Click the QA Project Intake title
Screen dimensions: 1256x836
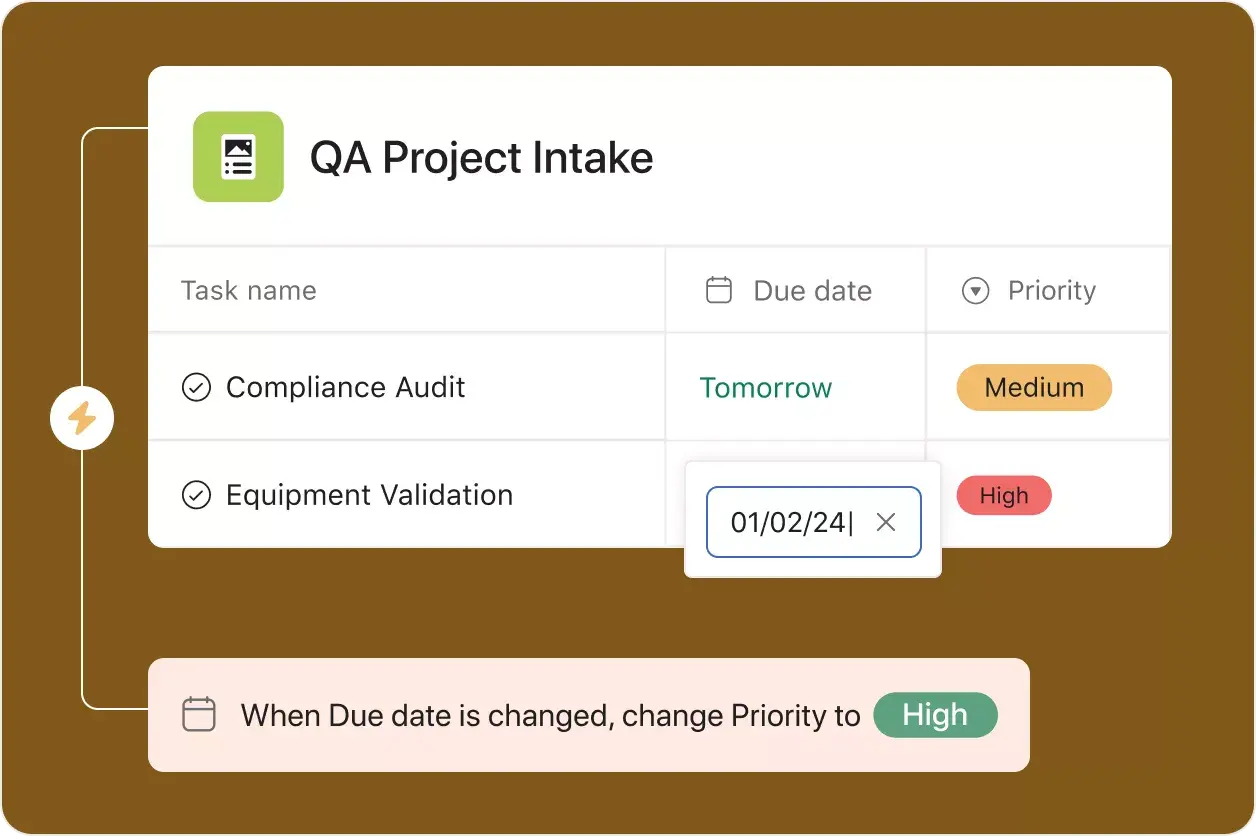(x=481, y=158)
